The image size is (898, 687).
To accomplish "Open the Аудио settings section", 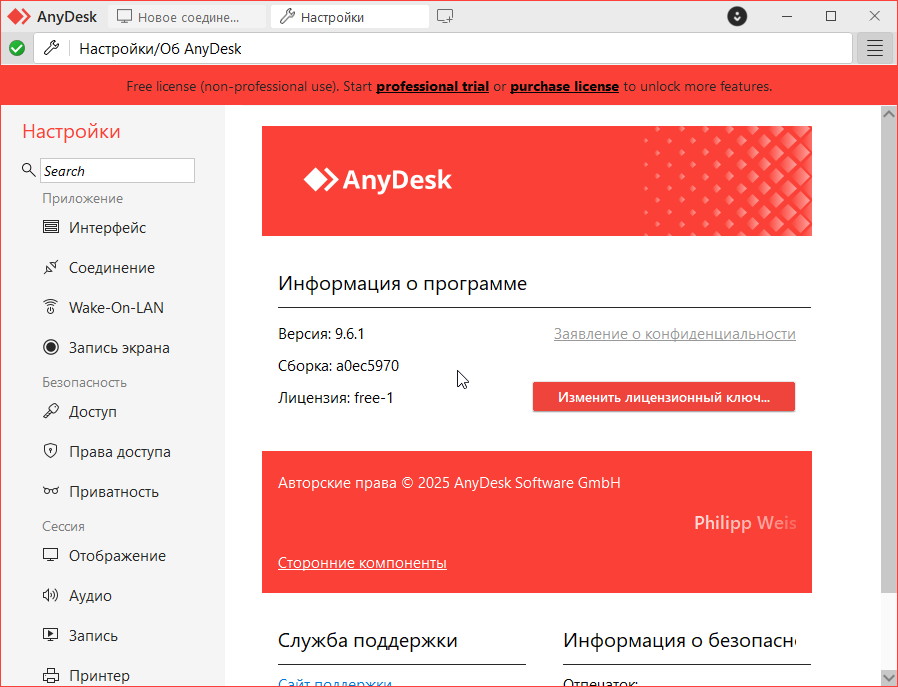I will tap(90, 596).
